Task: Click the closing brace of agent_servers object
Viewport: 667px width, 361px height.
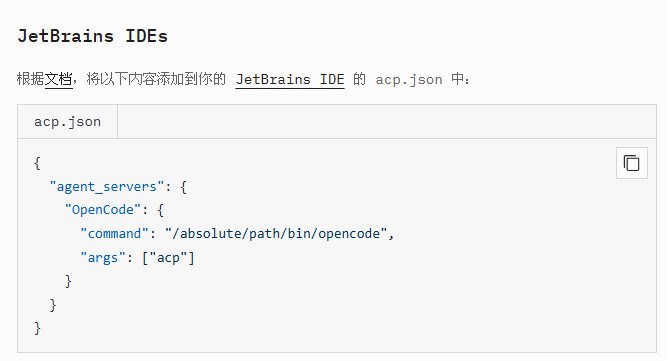Action: (53, 305)
